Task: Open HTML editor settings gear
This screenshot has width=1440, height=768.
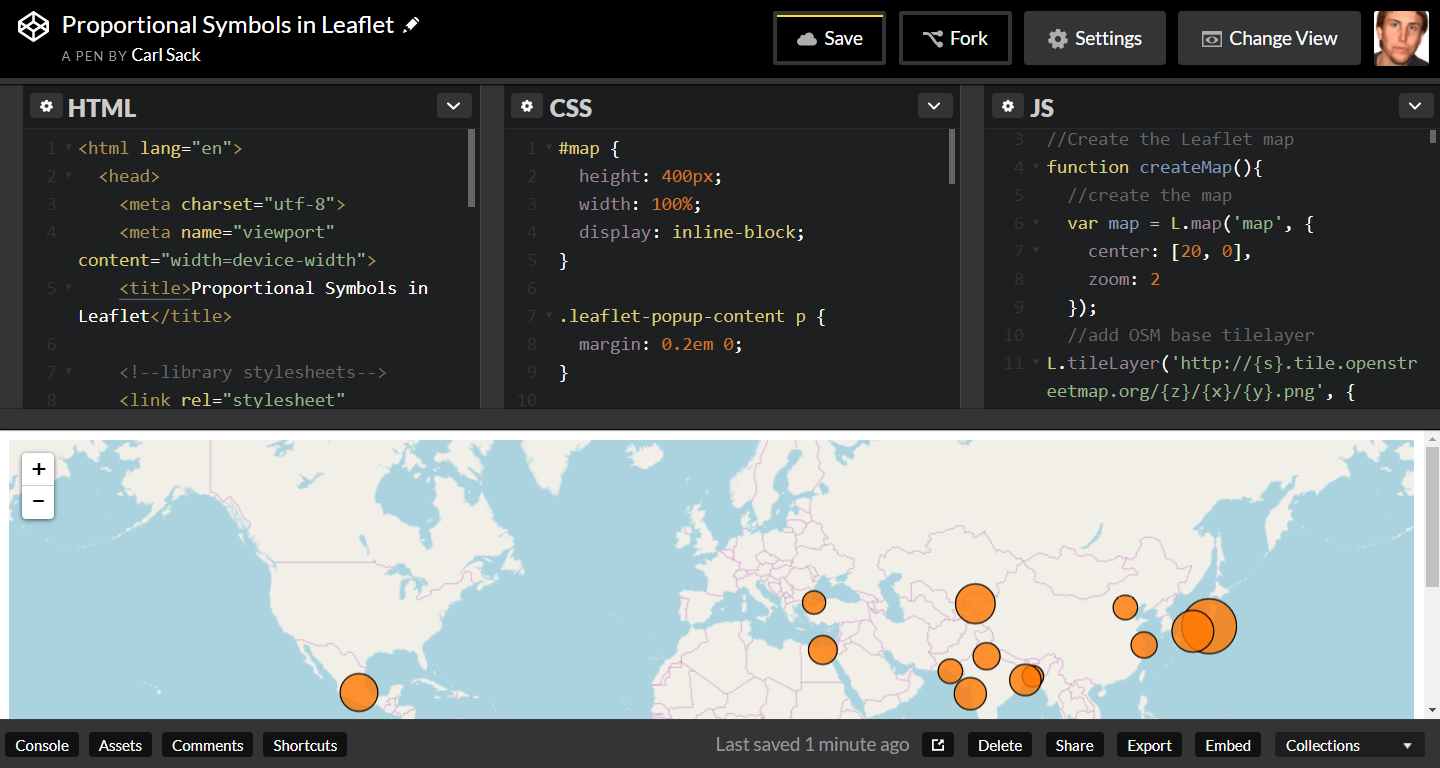Action: [x=46, y=106]
